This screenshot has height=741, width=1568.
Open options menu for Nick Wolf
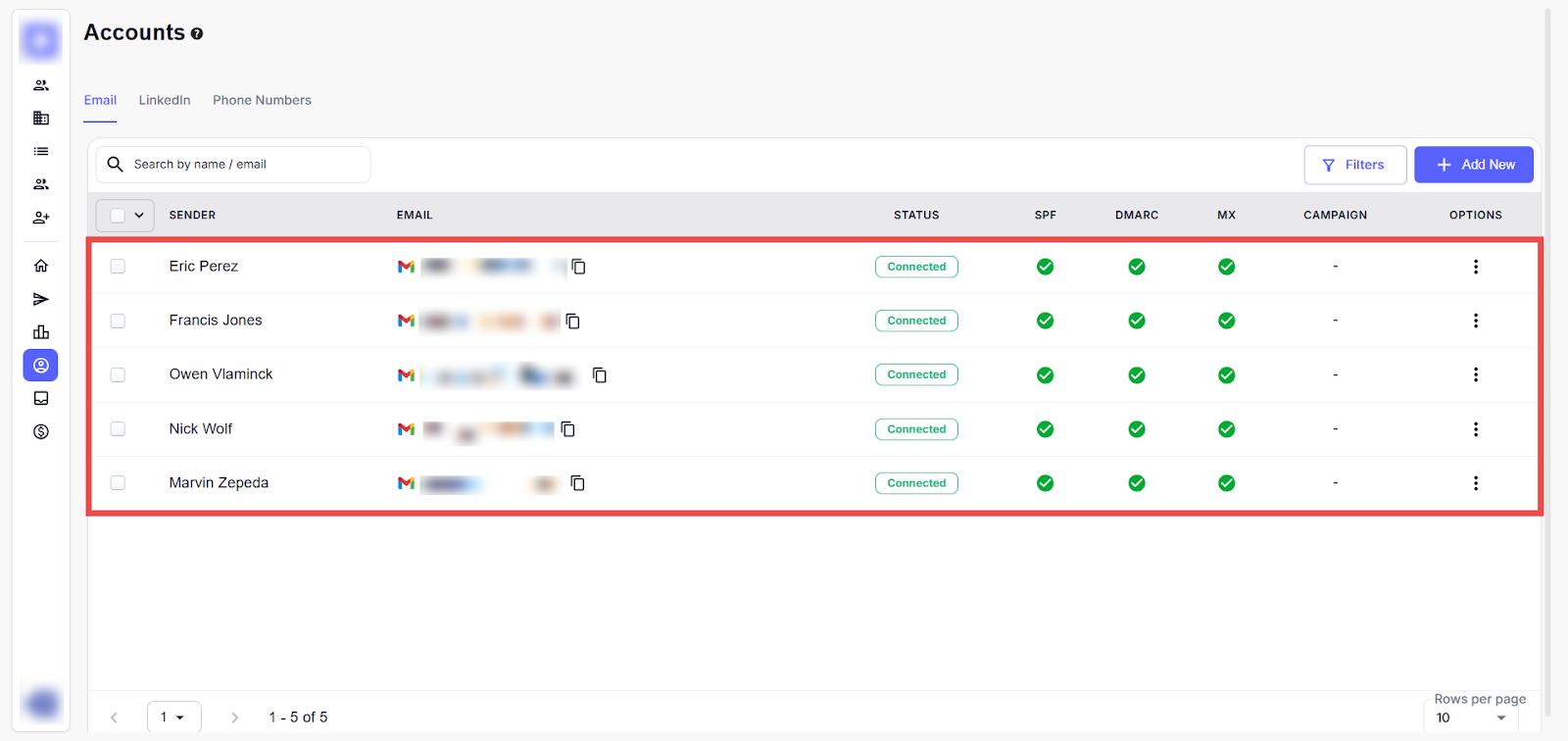pos(1475,429)
